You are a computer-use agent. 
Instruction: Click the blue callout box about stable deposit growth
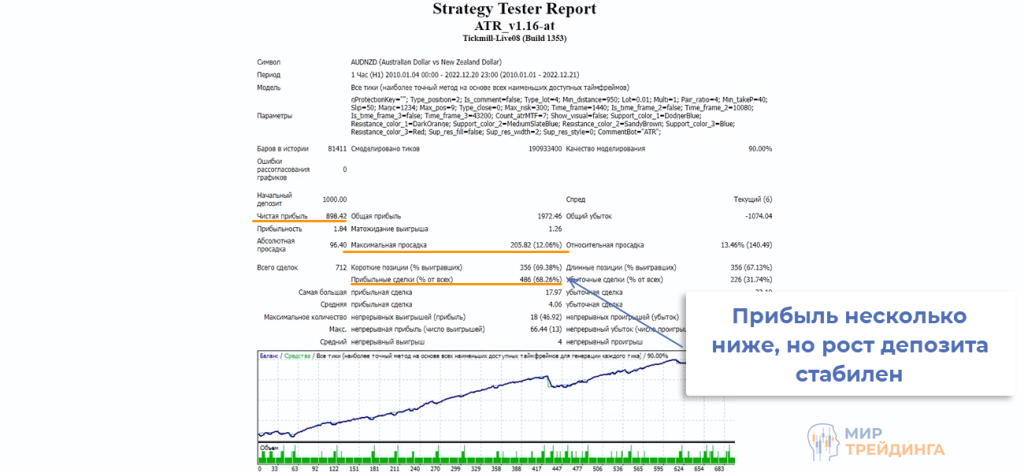point(848,345)
